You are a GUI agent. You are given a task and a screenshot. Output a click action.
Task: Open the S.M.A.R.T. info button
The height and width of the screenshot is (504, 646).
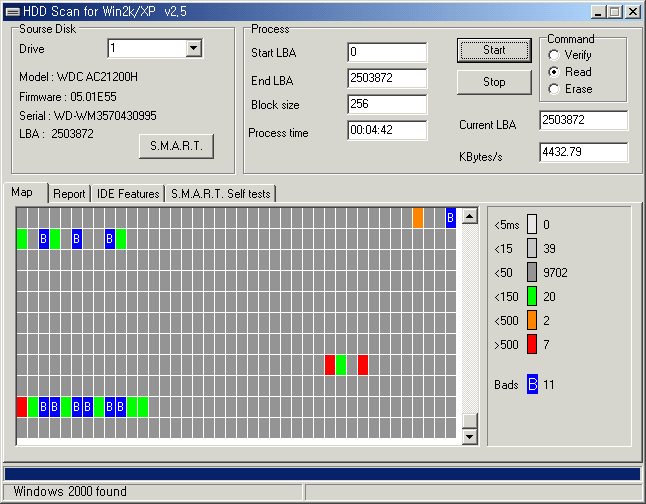coord(176,146)
